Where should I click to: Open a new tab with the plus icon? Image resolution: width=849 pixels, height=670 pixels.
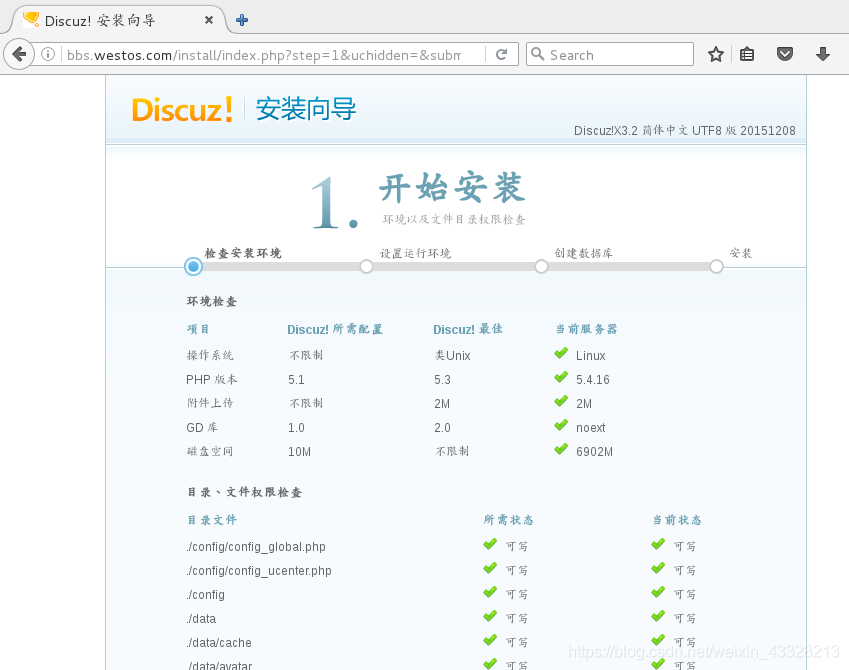click(x=242, y=20)
